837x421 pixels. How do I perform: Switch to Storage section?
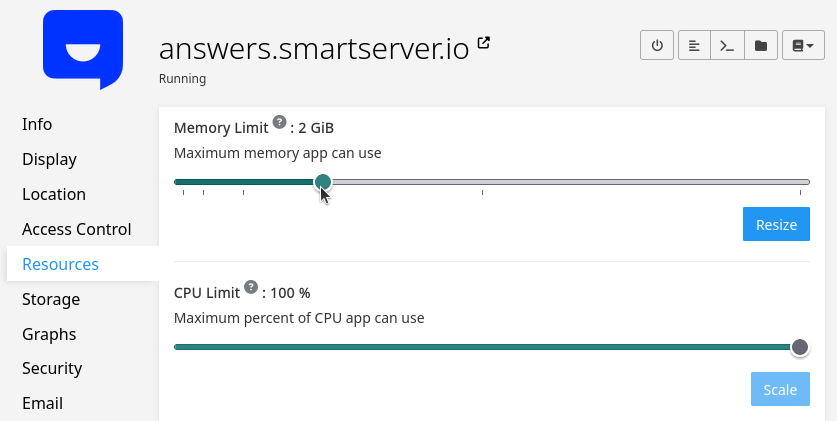point(51,299)
